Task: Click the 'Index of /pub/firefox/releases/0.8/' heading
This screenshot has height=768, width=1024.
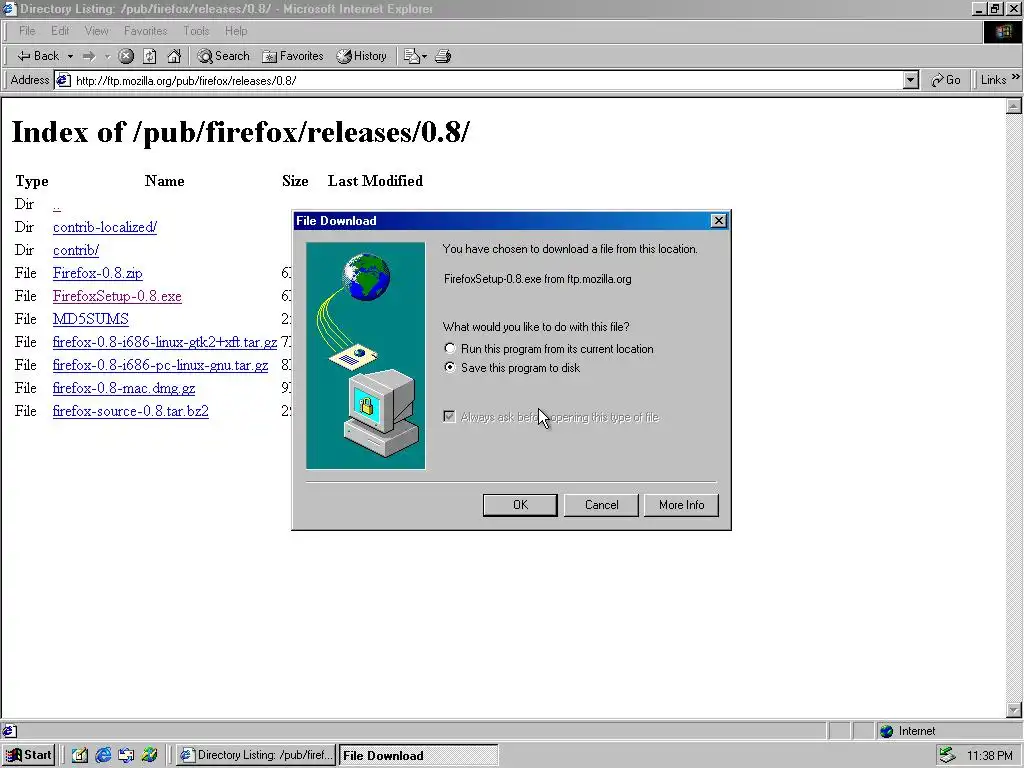Action: [x=240, y=132]
